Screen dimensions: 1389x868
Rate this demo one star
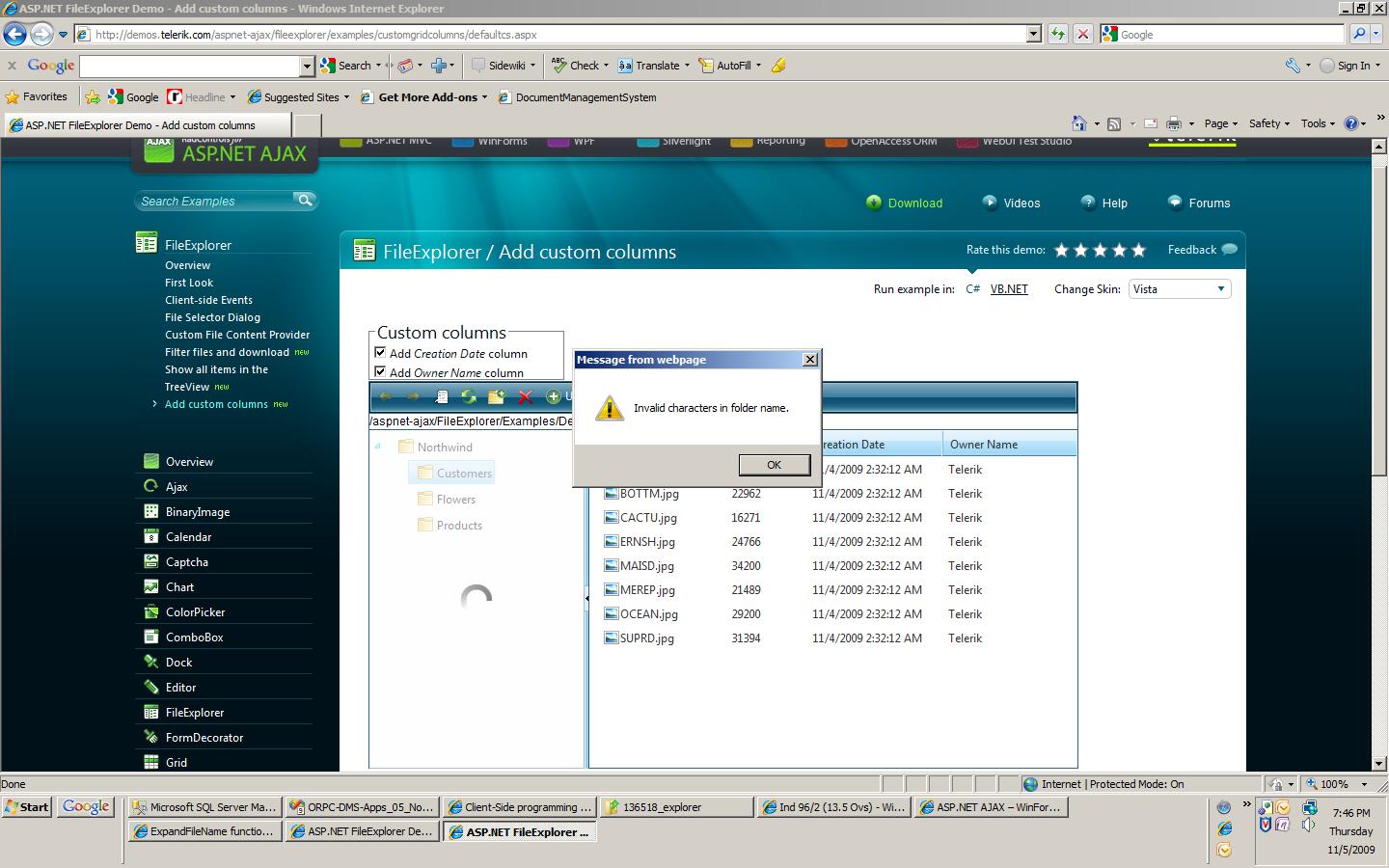(1062, 251)
